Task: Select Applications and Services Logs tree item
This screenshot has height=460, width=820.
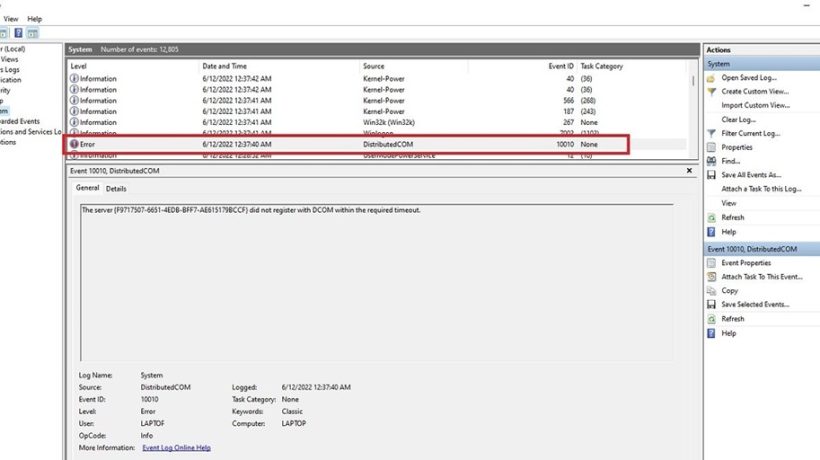Action: coord(30,132)
